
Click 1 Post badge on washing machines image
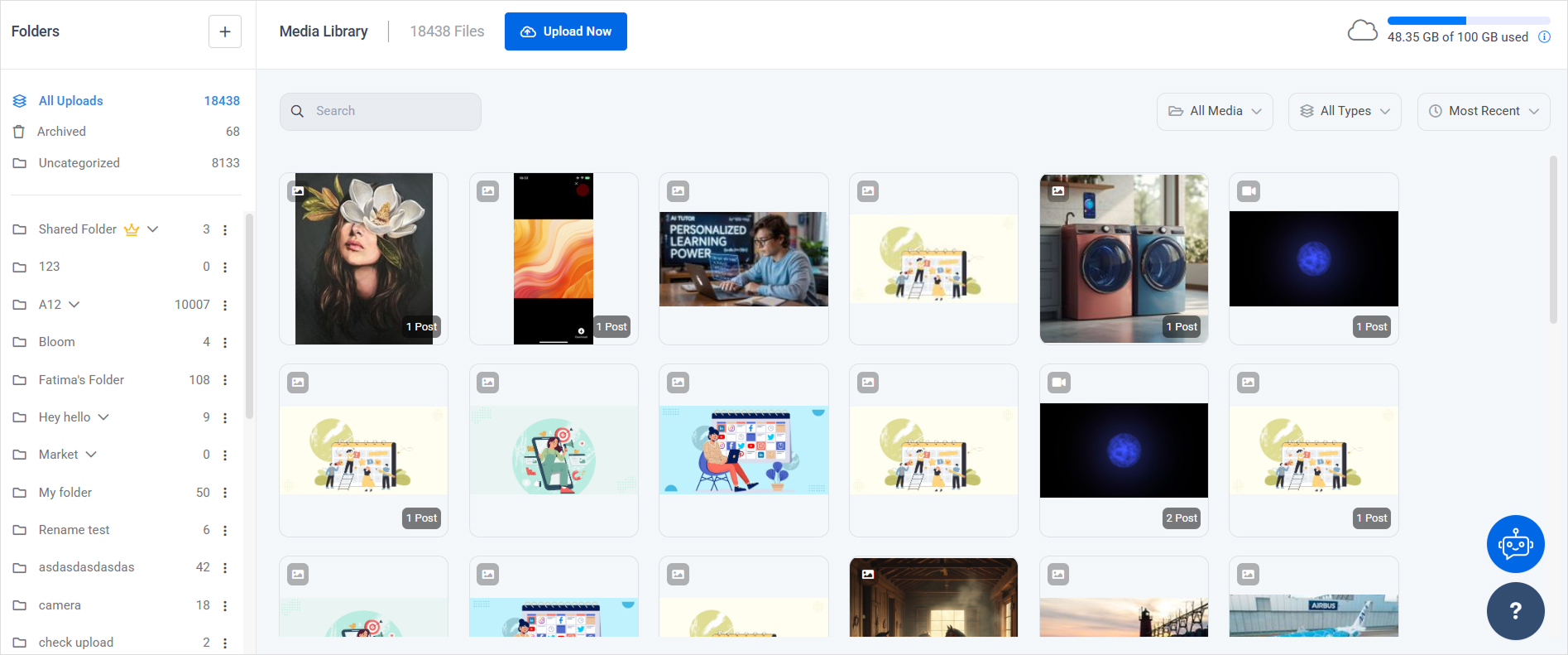point(1182,327)
